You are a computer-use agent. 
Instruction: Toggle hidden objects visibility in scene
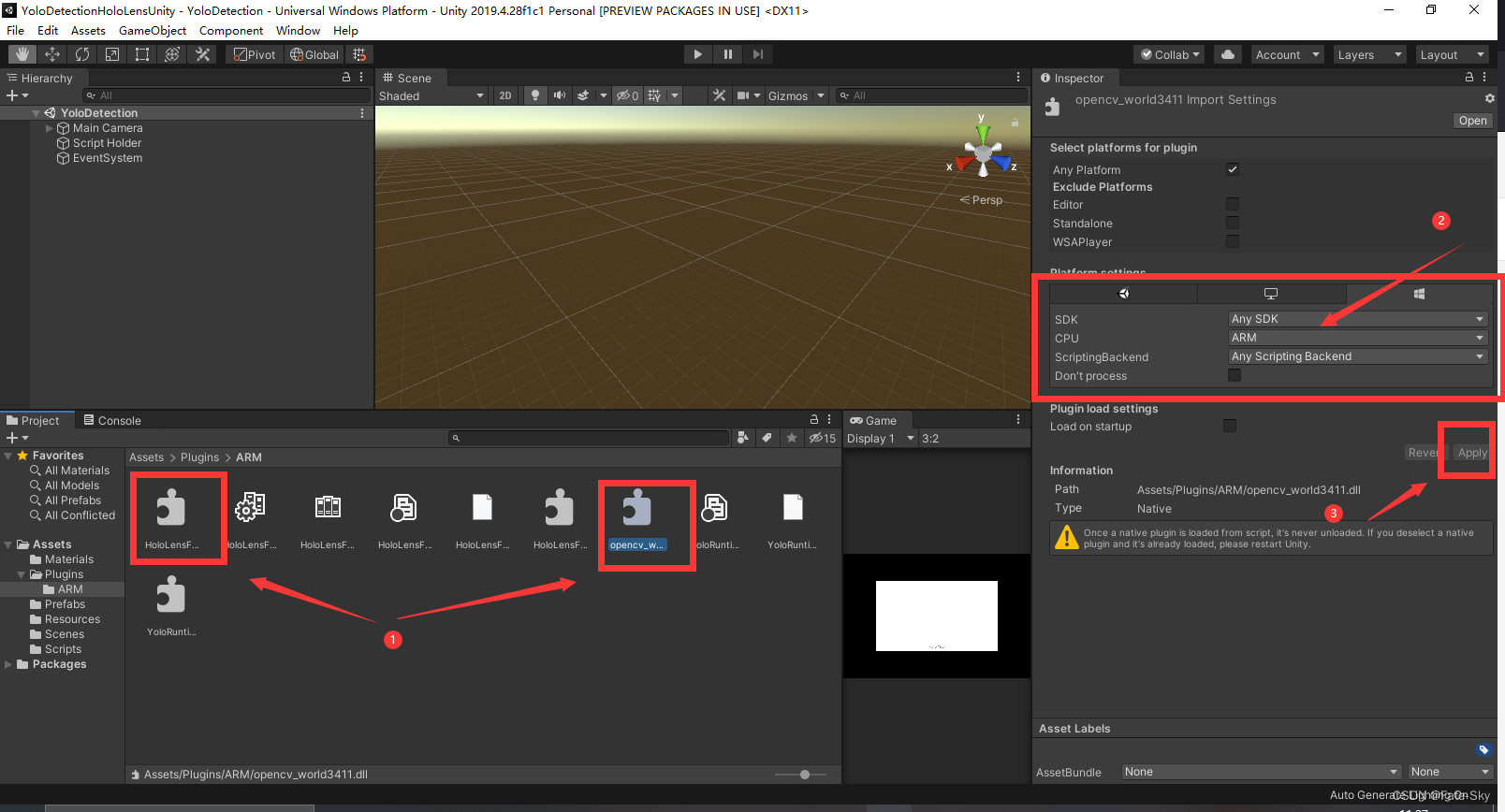click(x=627, y=95)
